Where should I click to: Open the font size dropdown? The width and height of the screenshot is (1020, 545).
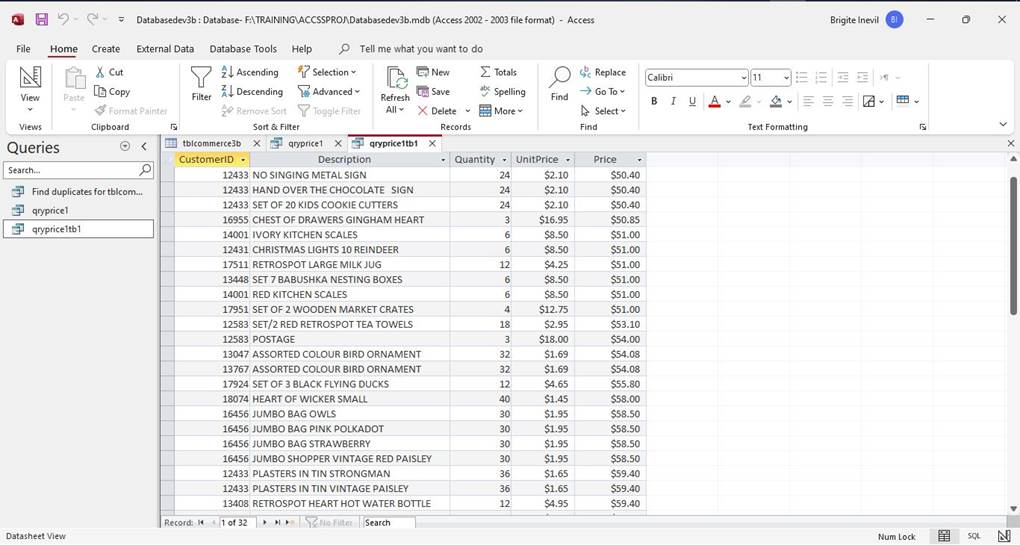(786, 78)
